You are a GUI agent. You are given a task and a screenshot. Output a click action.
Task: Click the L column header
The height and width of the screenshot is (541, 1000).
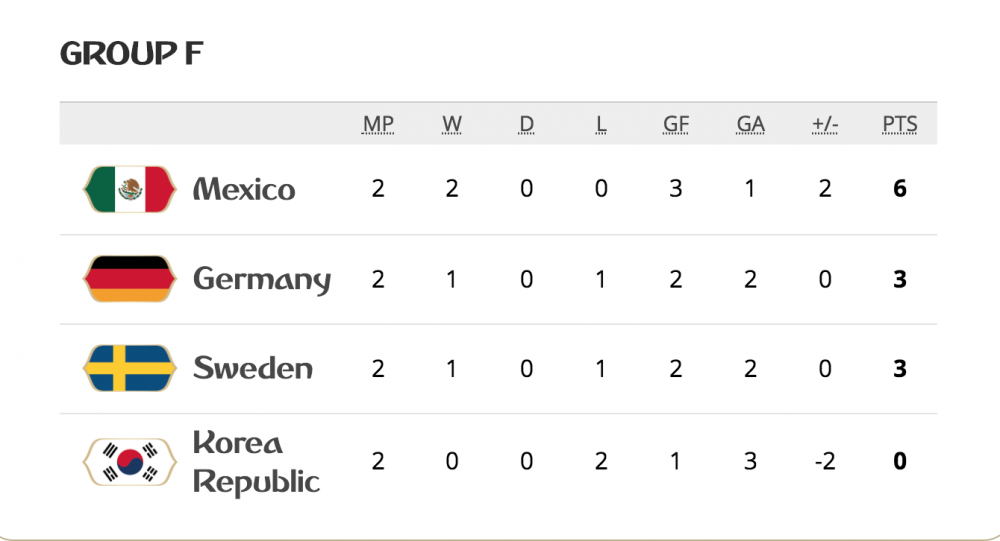pyautogui.click(x=601, y=125)
